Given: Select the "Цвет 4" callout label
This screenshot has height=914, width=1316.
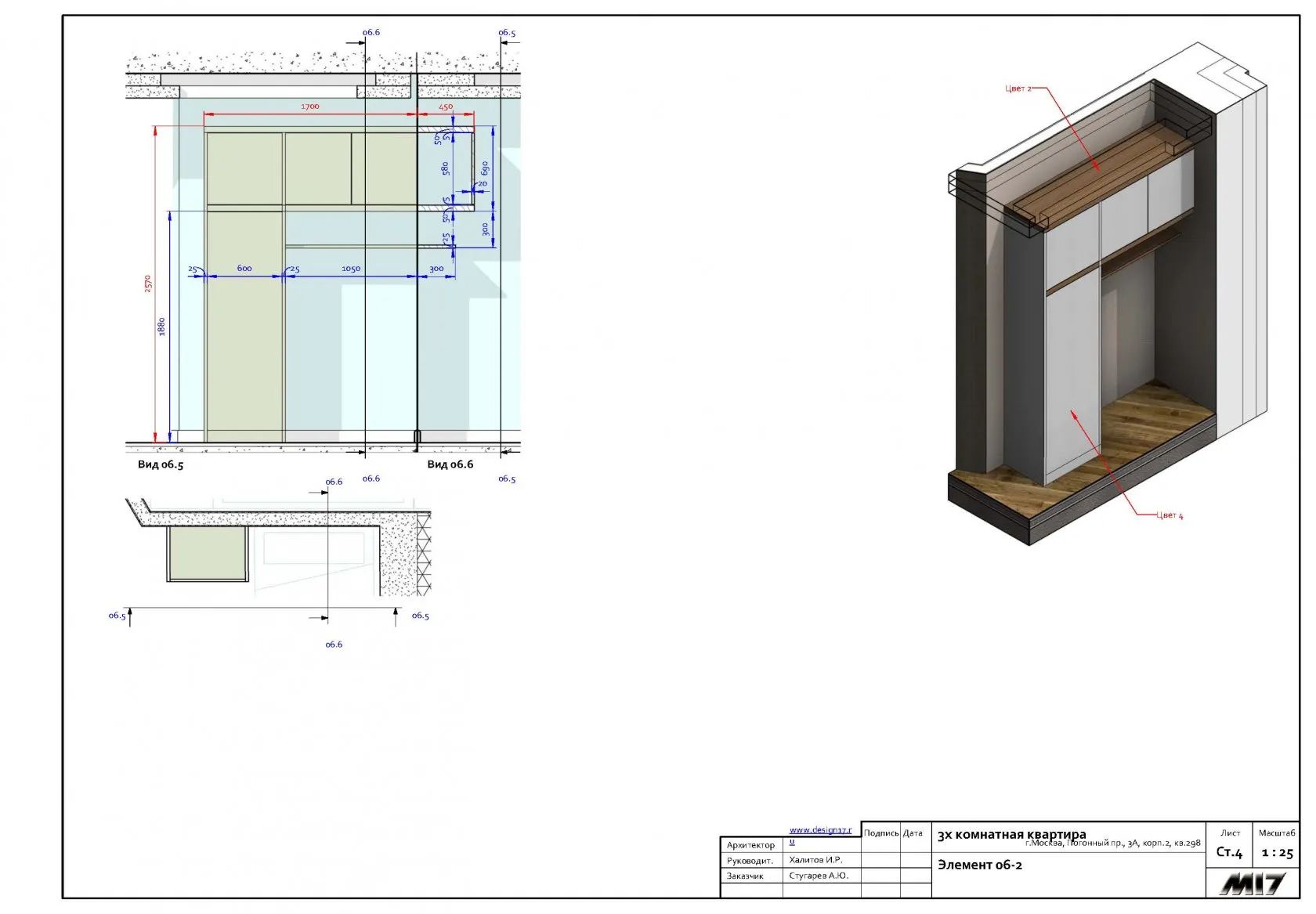Looking at the screenshot, I should 1170,515.
